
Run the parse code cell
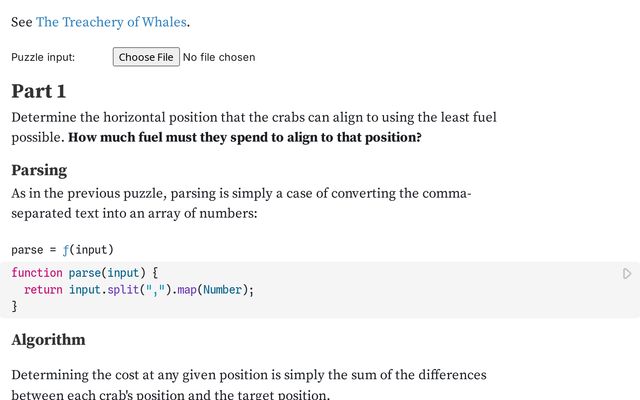point(627,273)
